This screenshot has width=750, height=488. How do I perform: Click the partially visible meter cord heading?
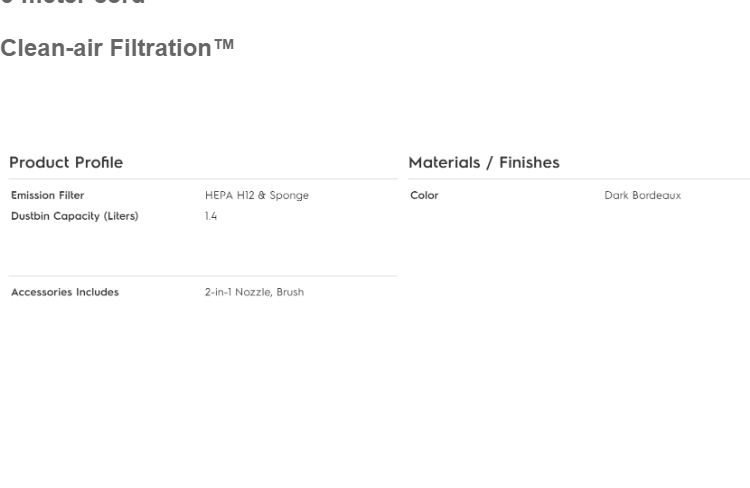[x=72, y=2]
